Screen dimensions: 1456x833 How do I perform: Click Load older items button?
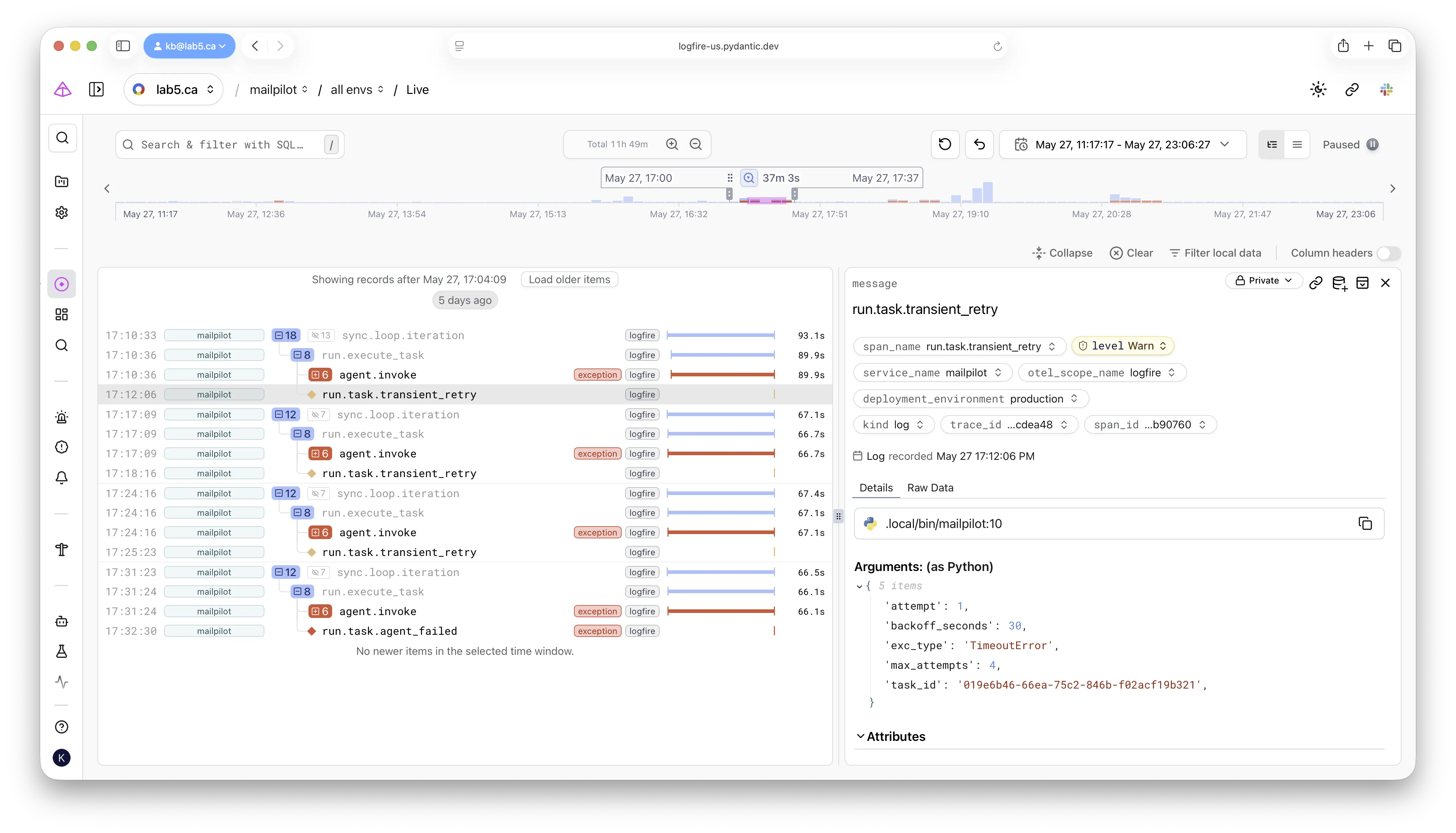pyautogui.click(x=569, y=279)
